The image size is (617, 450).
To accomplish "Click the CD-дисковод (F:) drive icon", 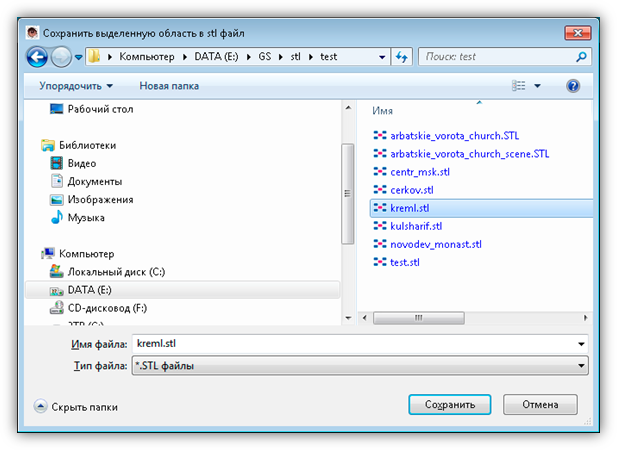I will tap(58, 307).
